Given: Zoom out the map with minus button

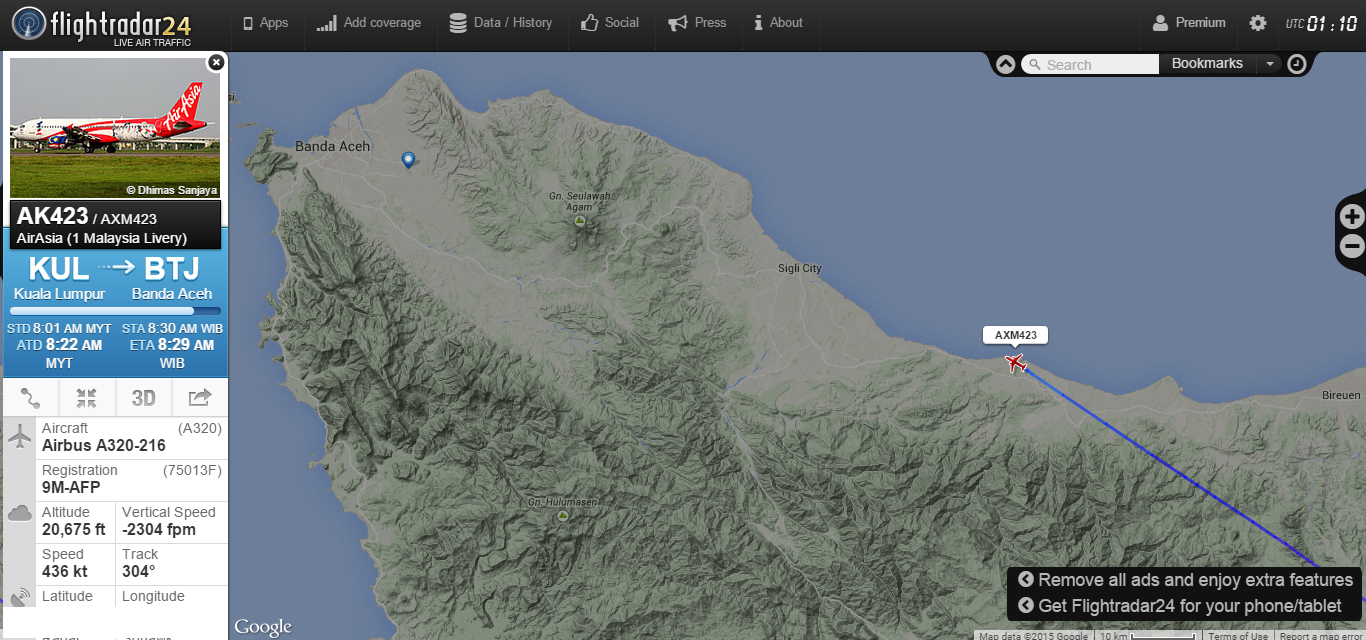Looking at the screenshot, I should pos(1352,246).
